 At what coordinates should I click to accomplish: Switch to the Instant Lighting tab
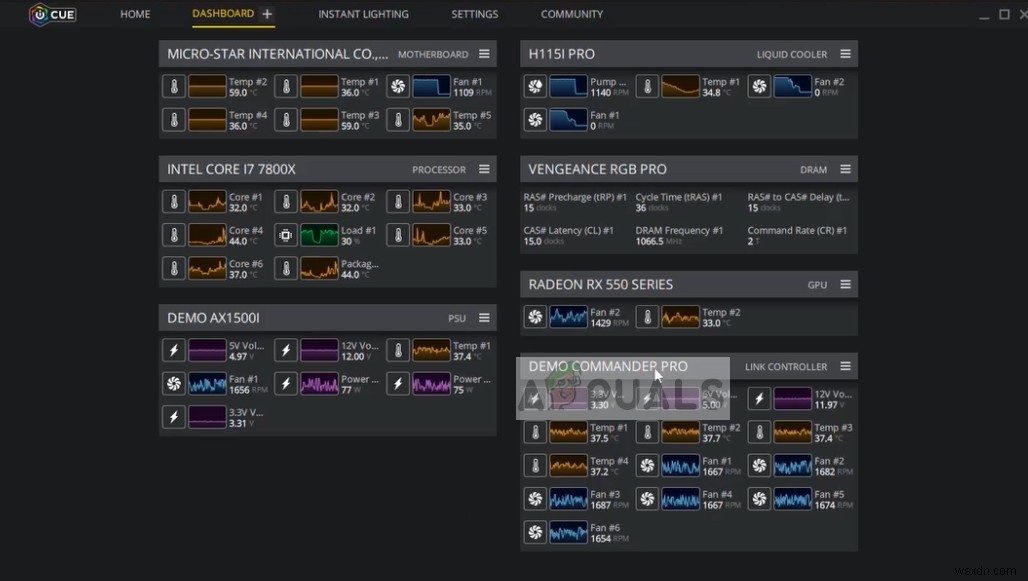(x=363, y=14)
